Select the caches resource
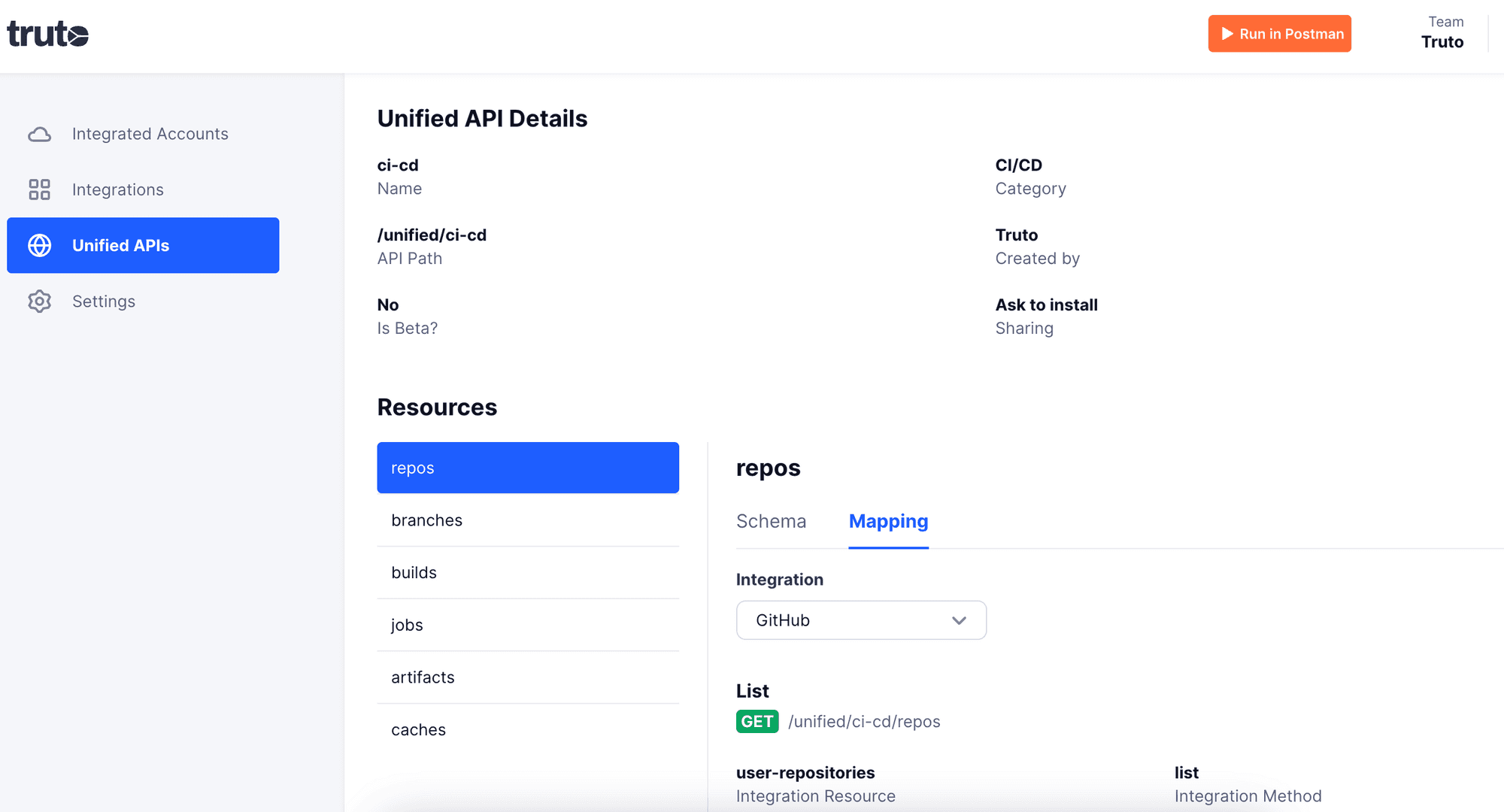 [x=528, y=729]
